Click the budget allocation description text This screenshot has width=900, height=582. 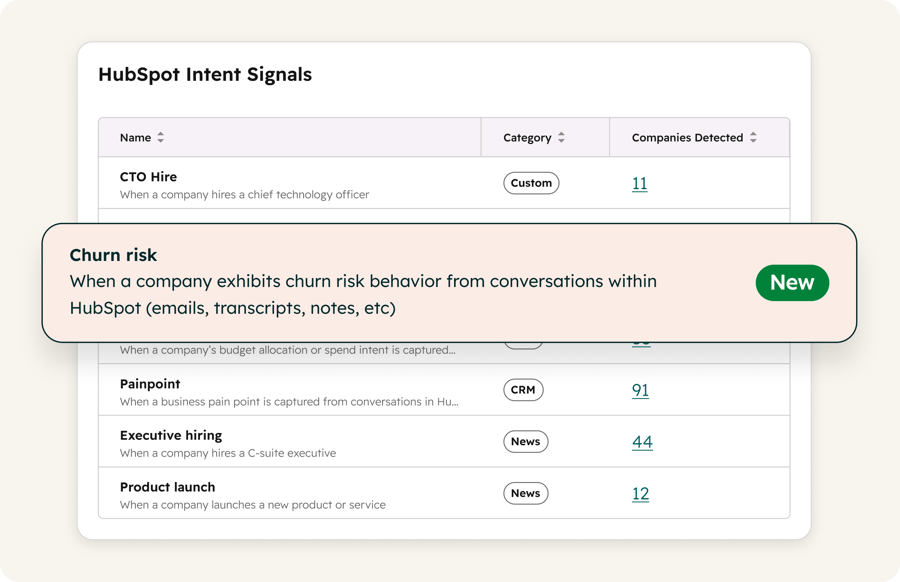288,350
